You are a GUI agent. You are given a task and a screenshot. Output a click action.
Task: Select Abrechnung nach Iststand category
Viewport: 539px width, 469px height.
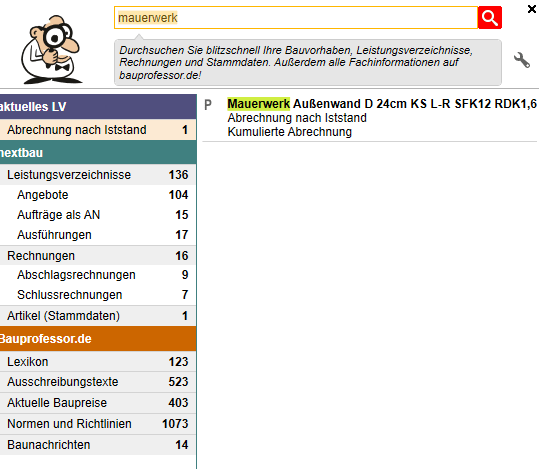point(98,130)
